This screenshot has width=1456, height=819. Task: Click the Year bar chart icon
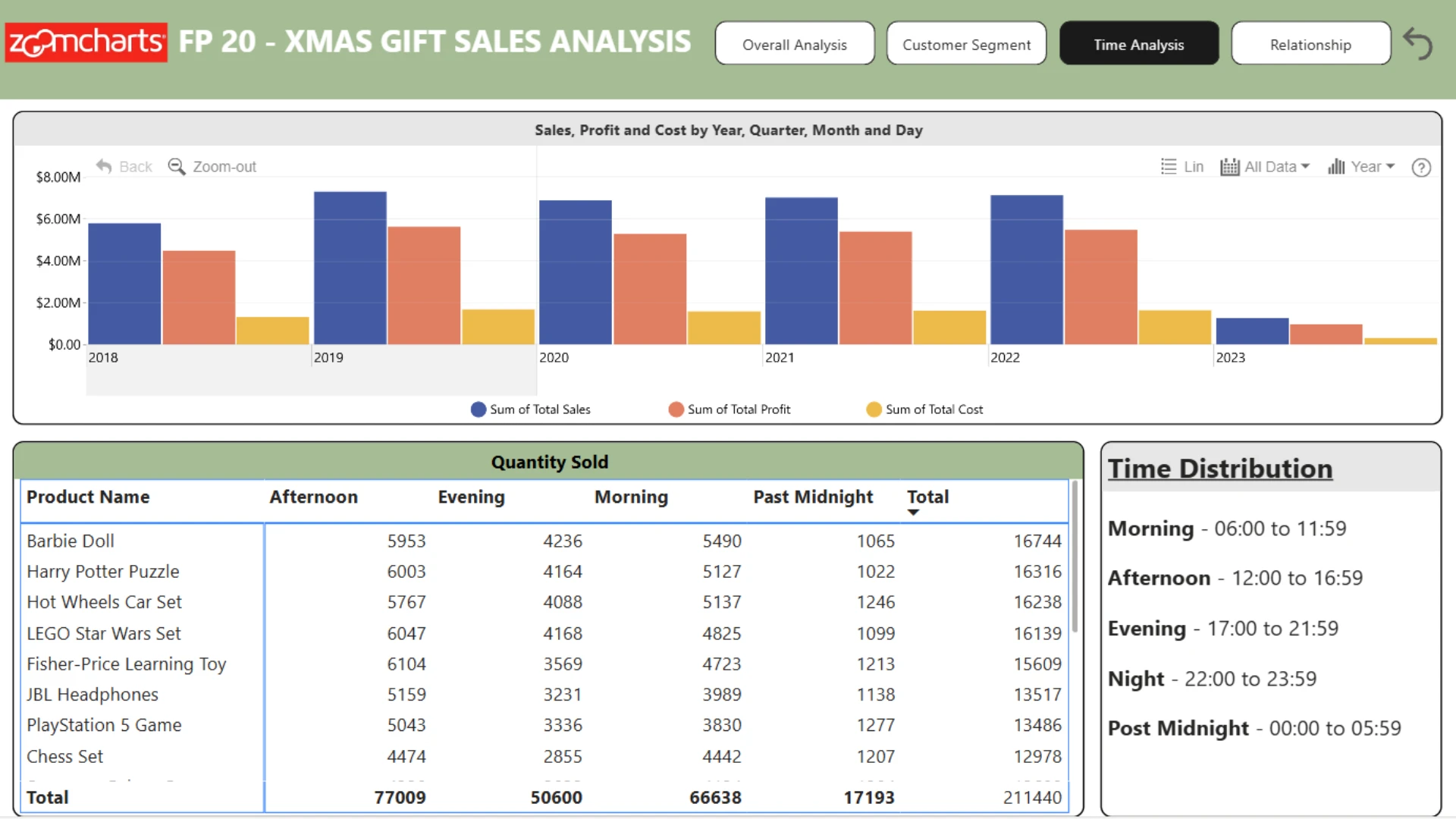[1336, 166]
